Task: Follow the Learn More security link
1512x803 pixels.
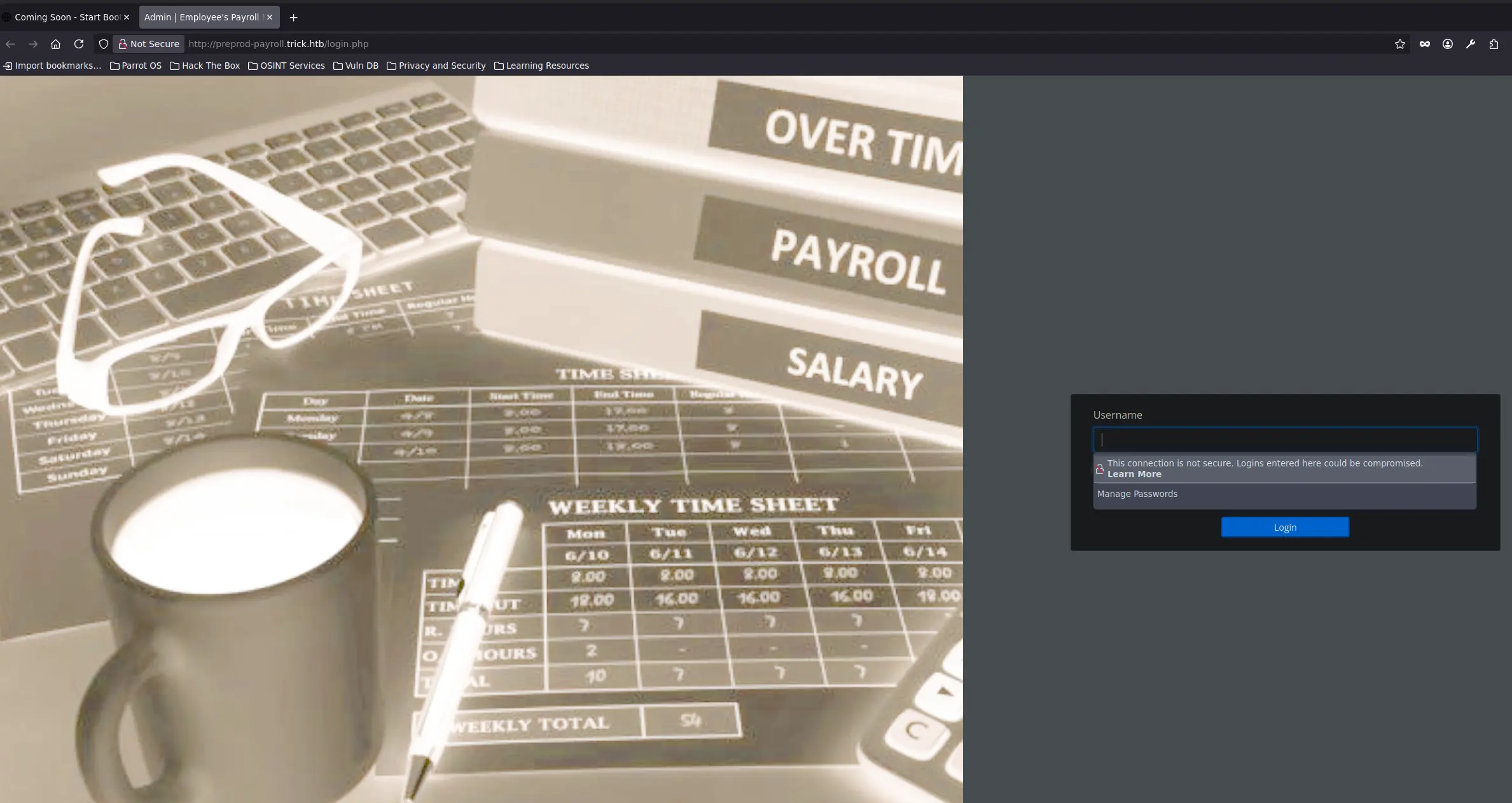Action: [x=1134, y=474]
